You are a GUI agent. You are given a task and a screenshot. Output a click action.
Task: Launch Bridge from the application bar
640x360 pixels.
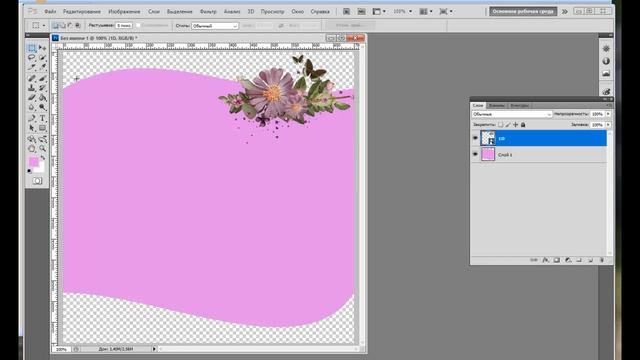(x=346, y=11)
